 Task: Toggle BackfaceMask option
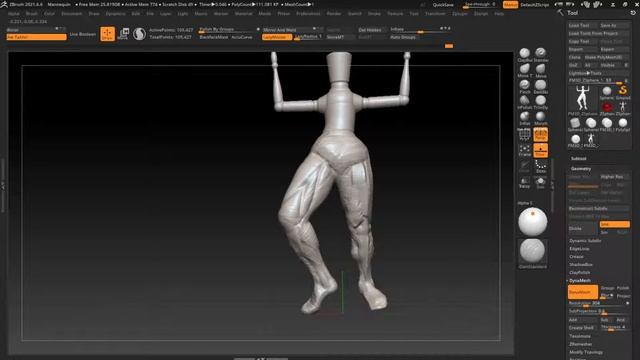click(214, 37)
